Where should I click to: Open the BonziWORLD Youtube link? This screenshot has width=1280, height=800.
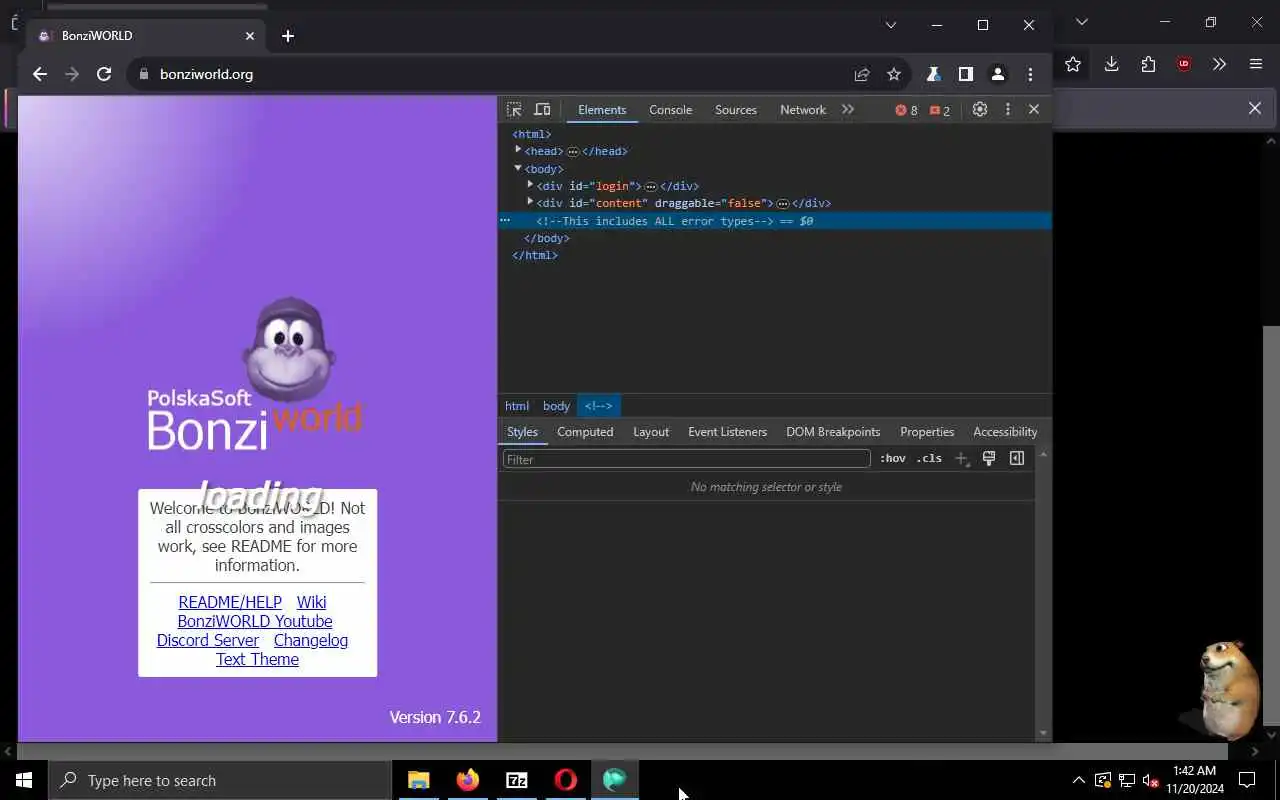pos(255,621)
